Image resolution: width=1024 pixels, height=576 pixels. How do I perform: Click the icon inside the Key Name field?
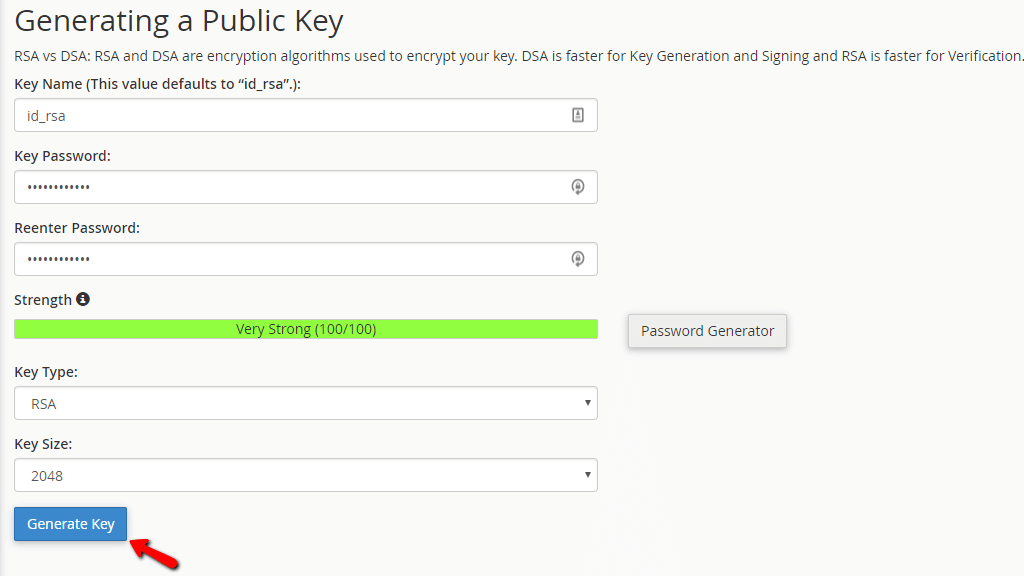[578, 115]
